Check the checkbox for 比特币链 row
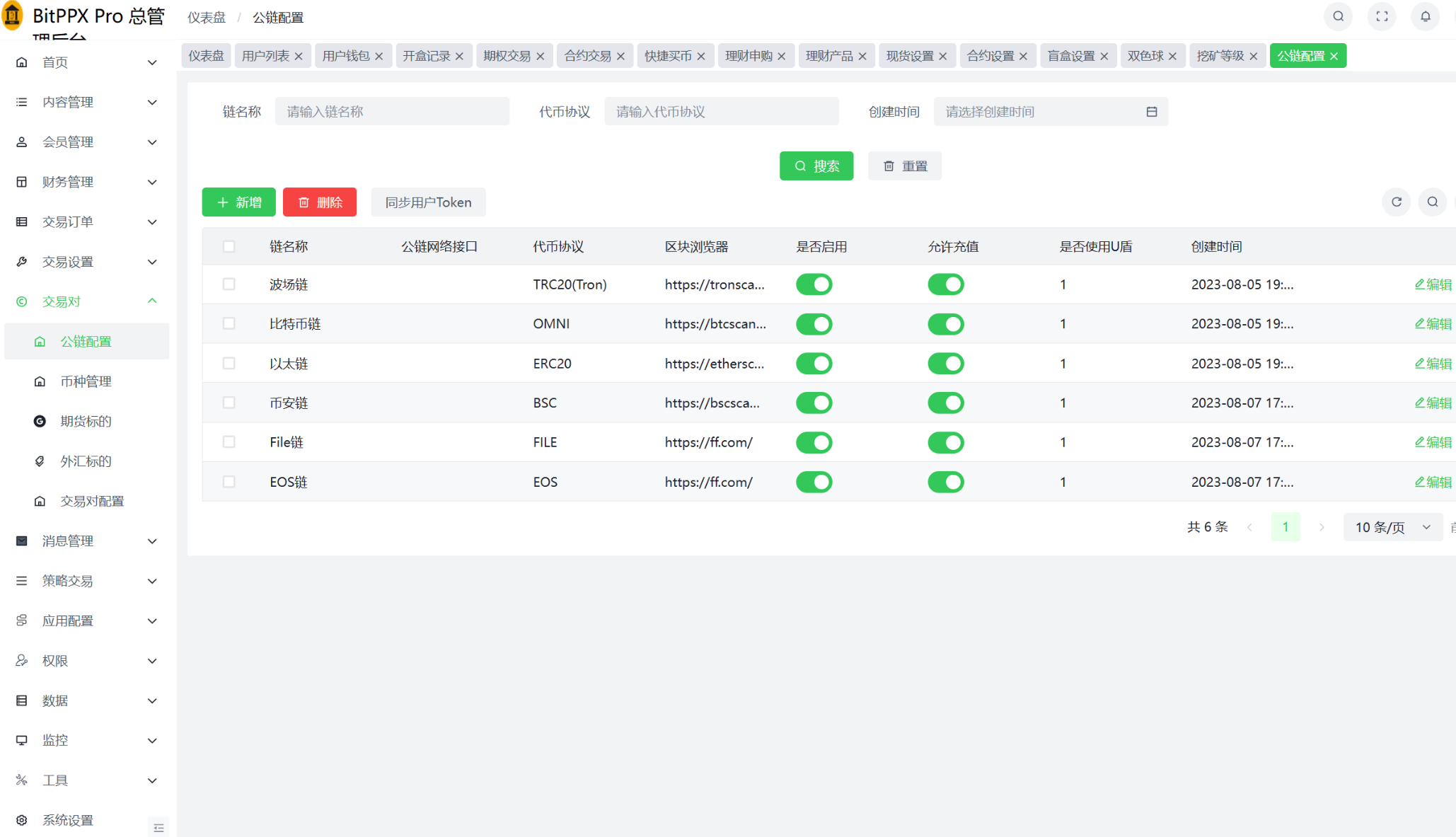This screenshot has height=837, width=1456. tap(229, 323)
